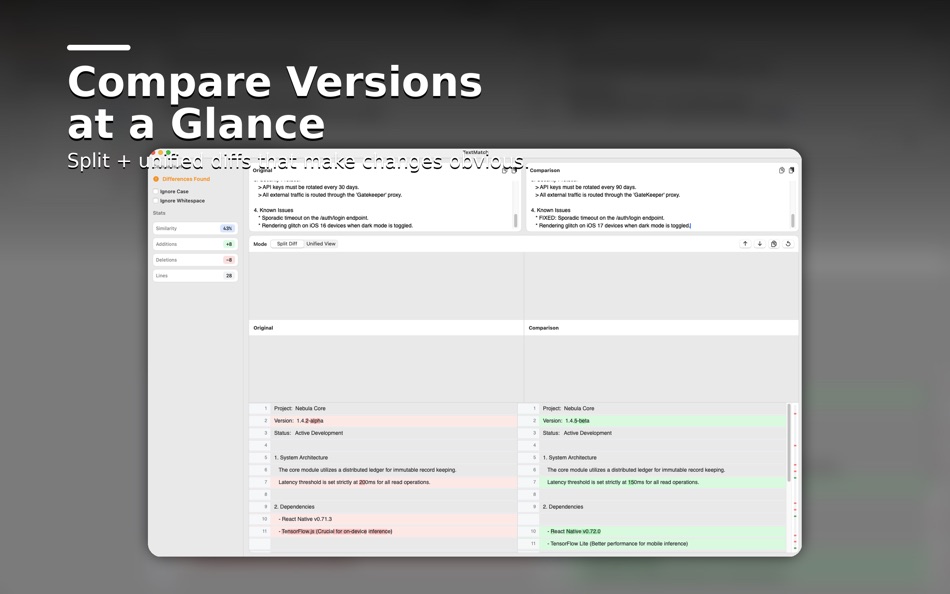Click the Deletions -8 stat row
The width and height of the screenshot is (950, 594).
(195, 260)
